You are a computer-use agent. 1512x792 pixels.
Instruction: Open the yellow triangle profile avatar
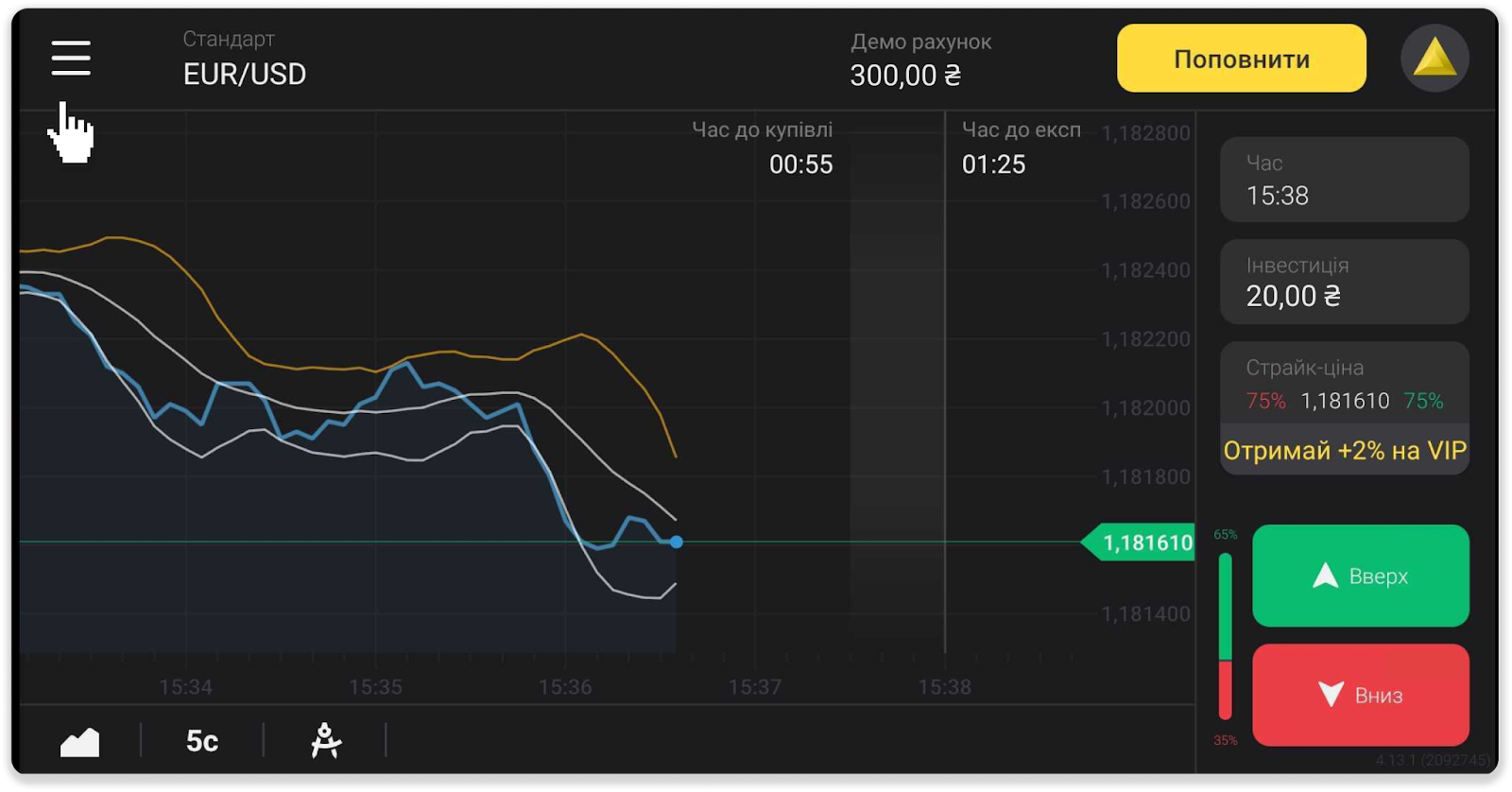click(1434, 59)
